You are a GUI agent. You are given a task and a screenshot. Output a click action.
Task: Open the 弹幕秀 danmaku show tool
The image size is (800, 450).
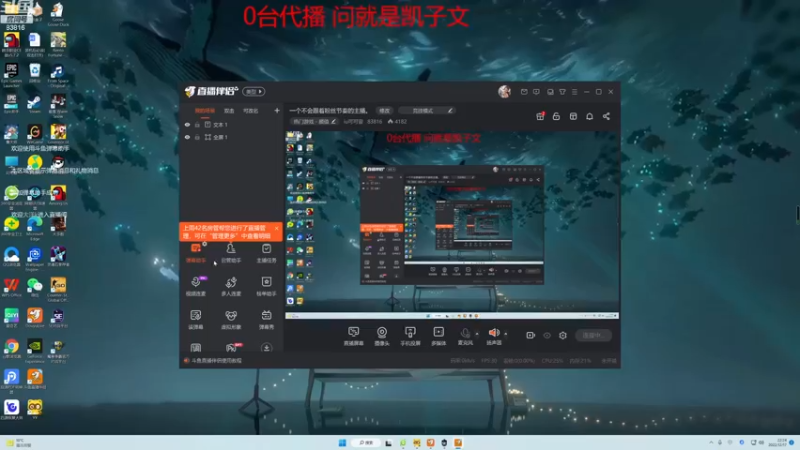(x=266, y=319)
